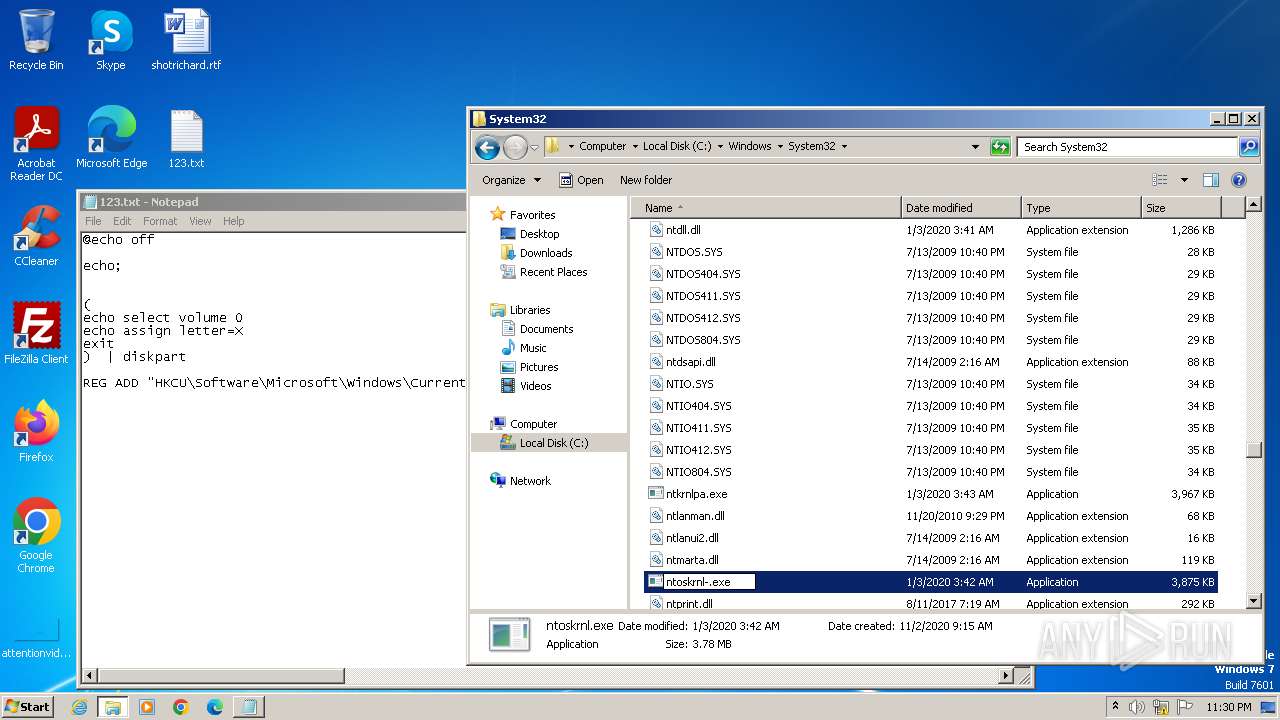This screenshot has height=720, width=1280.
Task: Launch Google Chrome desktop shortcut
Action: click(x=36, y=535)
